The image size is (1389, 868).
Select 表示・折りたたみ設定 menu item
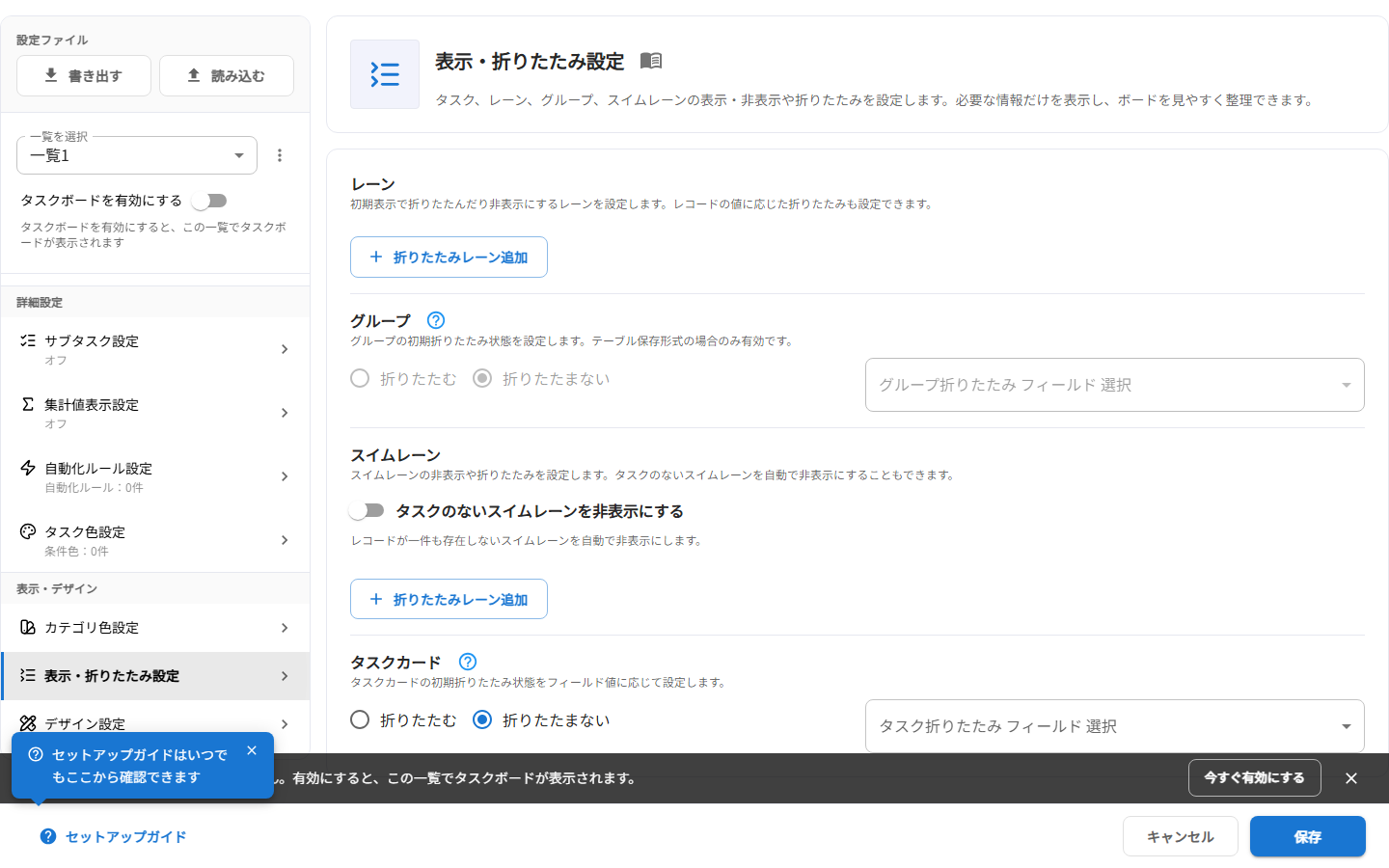click(x=155, y=676)
